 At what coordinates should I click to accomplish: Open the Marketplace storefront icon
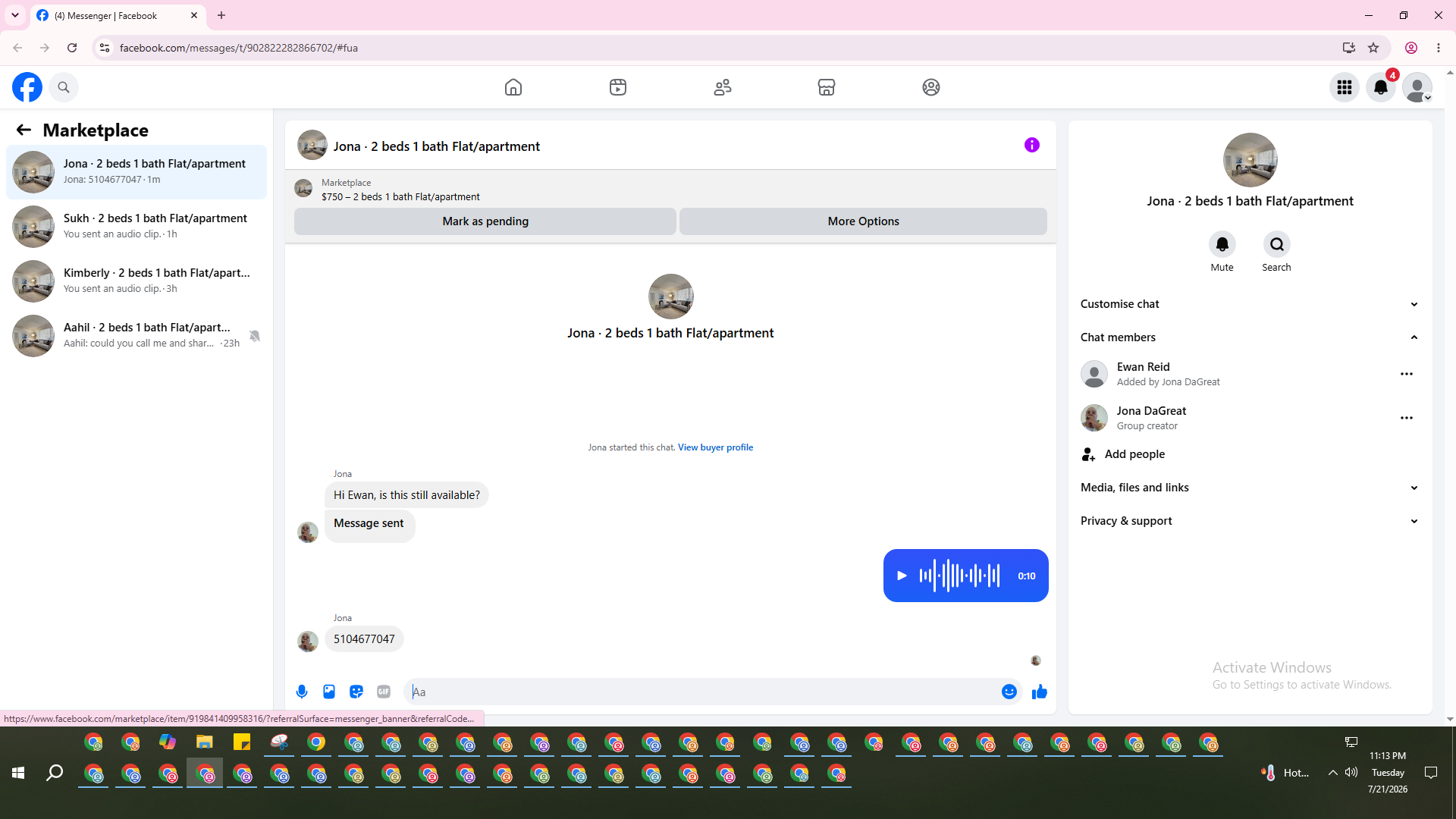pyautogui.click(x=827, y=87)
